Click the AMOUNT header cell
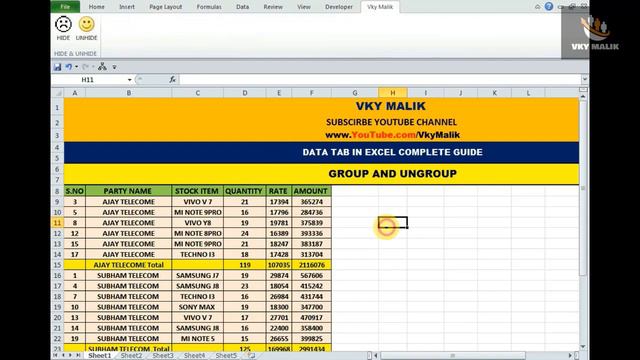This screenshot has height=360, width=640. [311, 191]
